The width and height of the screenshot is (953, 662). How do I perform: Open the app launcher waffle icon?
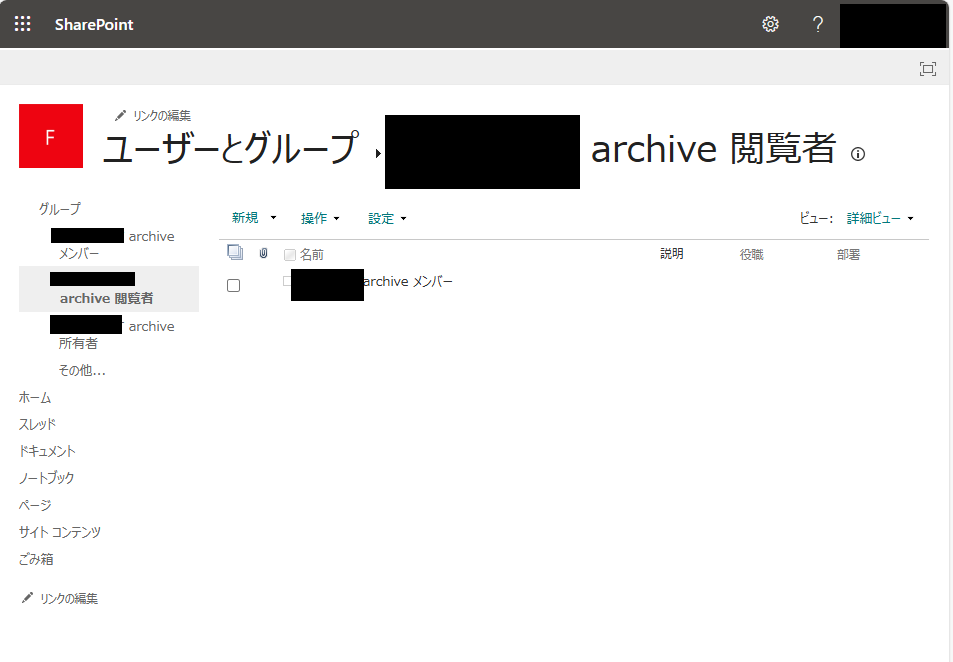click(22, 24)
